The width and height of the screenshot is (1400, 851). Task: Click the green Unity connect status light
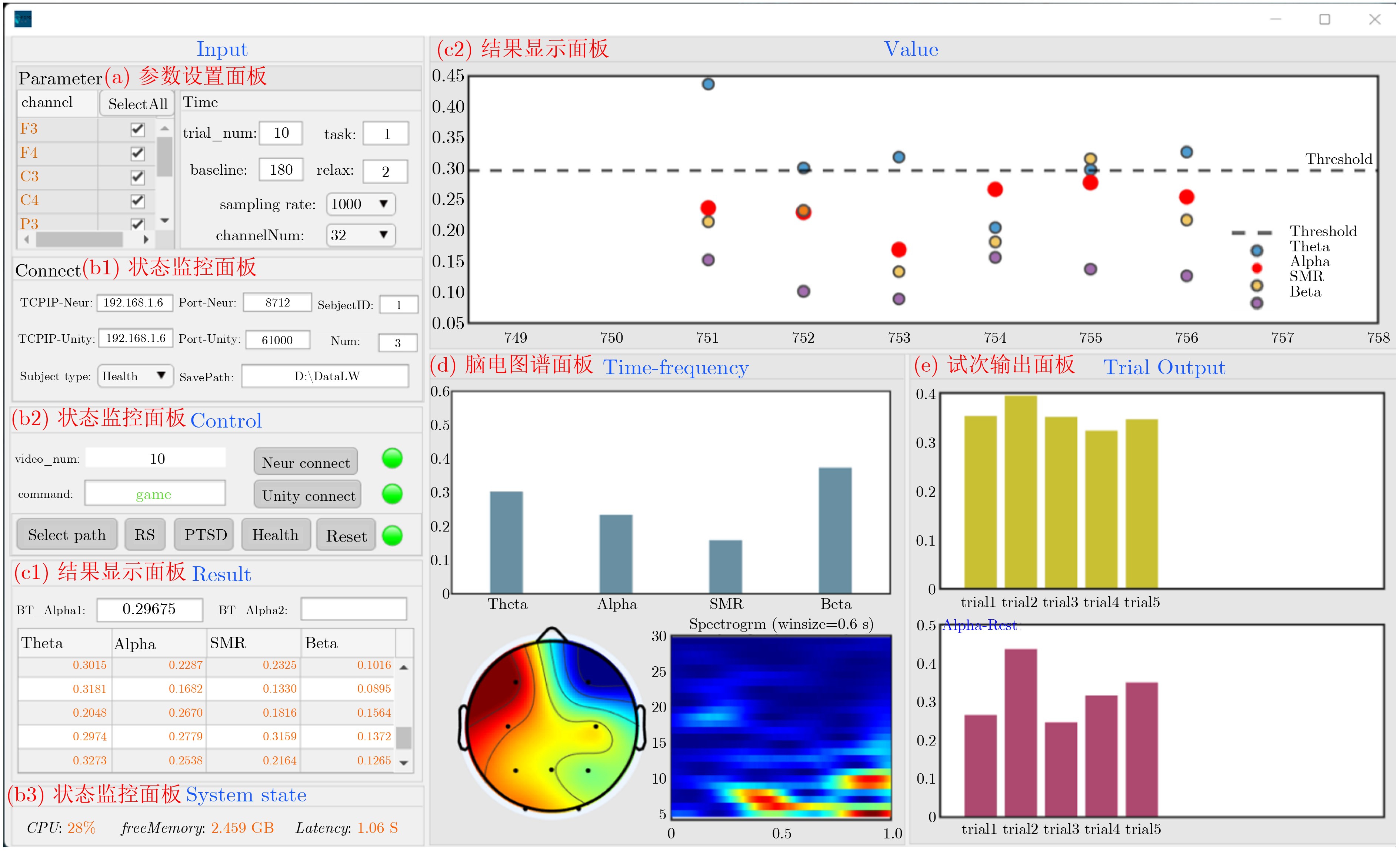[x=392, y=494]
